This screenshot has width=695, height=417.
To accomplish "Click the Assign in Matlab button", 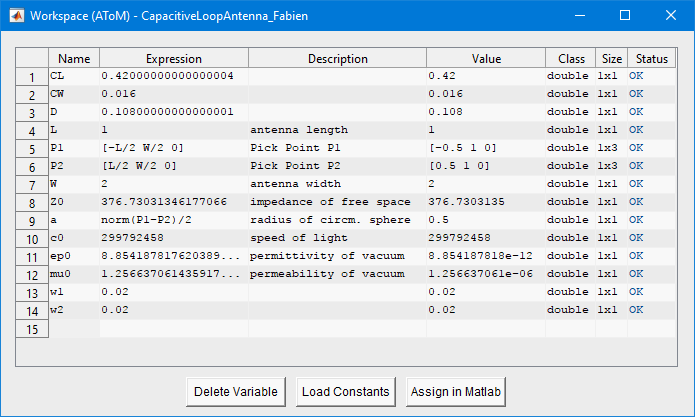I will [x=456, y=392].
